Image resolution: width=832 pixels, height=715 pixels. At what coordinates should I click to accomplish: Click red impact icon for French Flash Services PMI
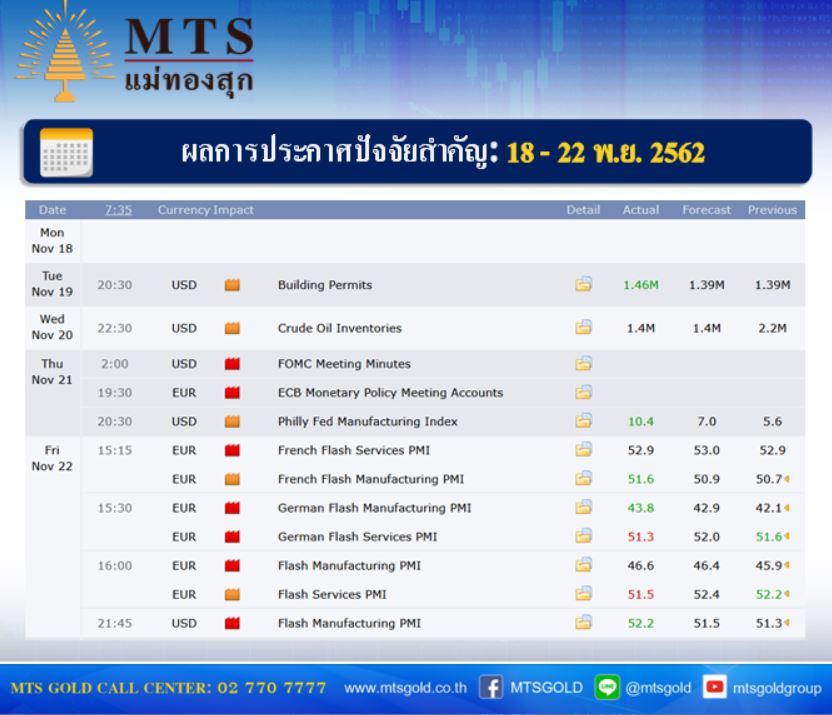(x=232, y=450)
